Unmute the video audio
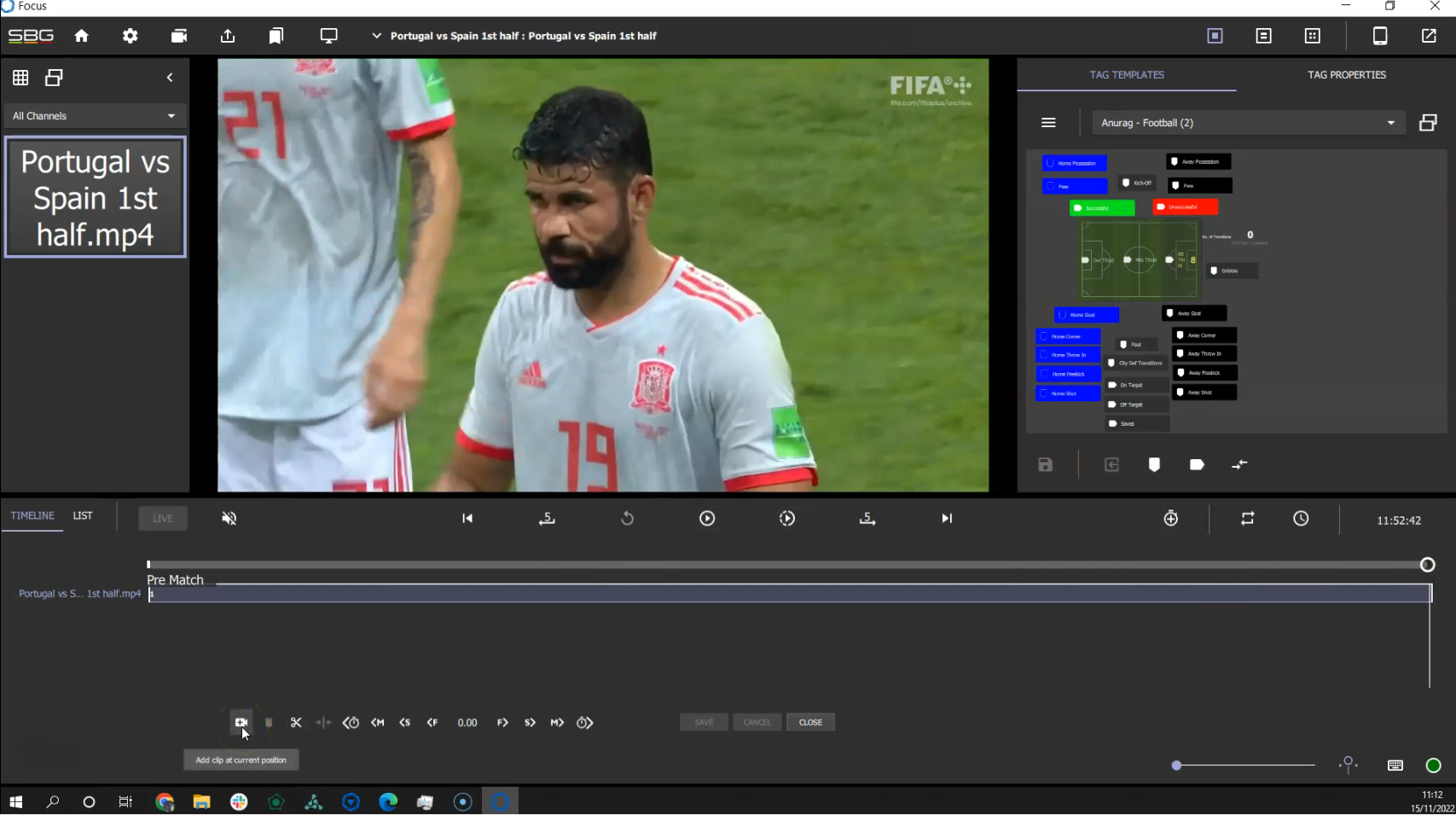 229,519
